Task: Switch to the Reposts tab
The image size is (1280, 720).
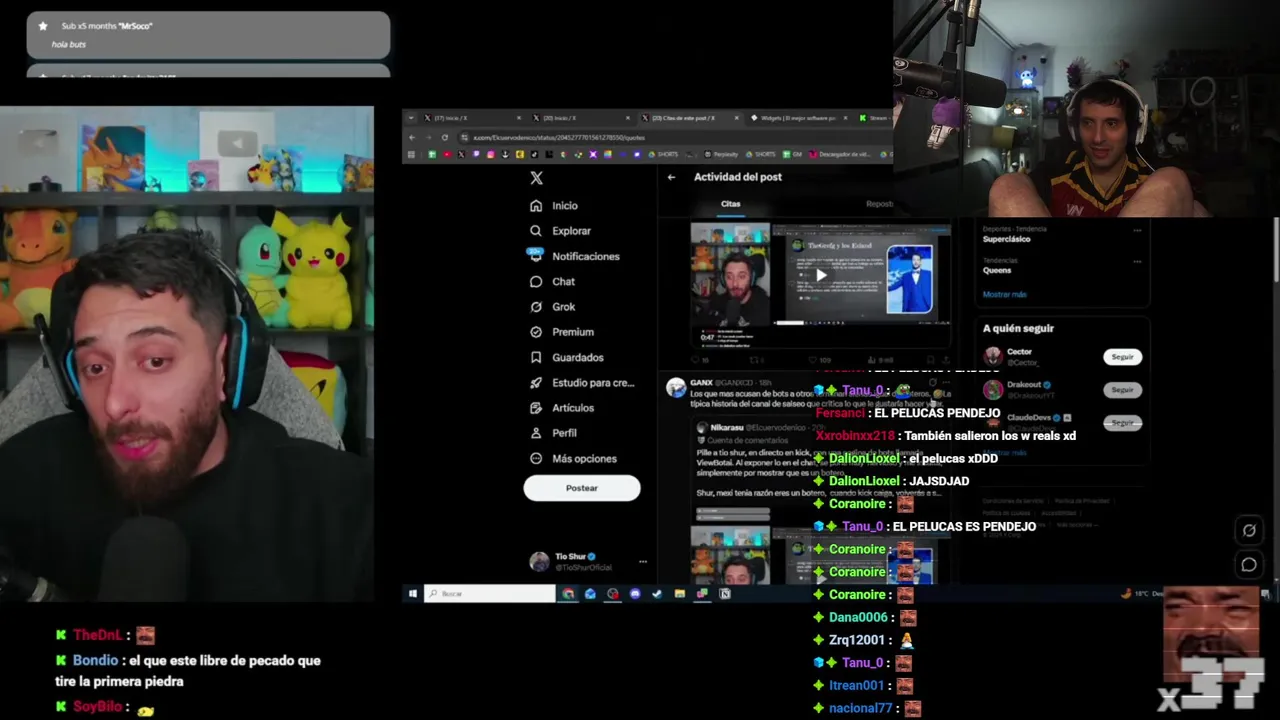Action: pos(879,204)
